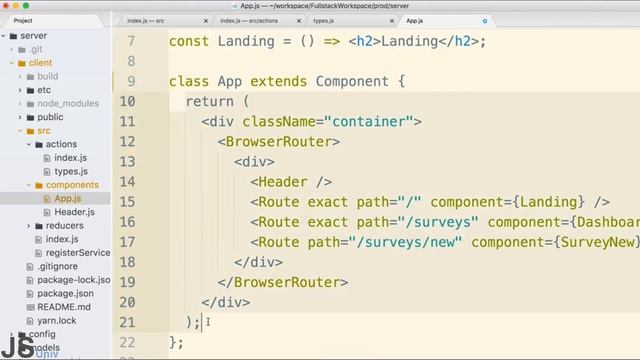The height and width of the screenshot is (360, 640).
Task: Open types.js in the tree
Action: 71,171
